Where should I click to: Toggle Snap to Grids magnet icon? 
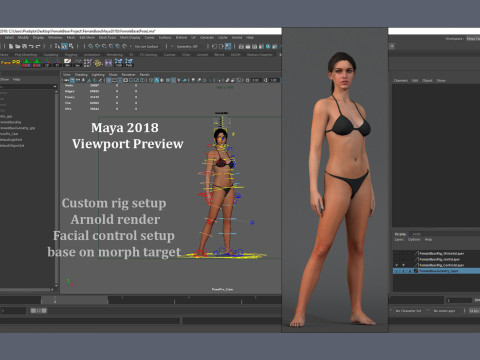(x=91, y=46)
